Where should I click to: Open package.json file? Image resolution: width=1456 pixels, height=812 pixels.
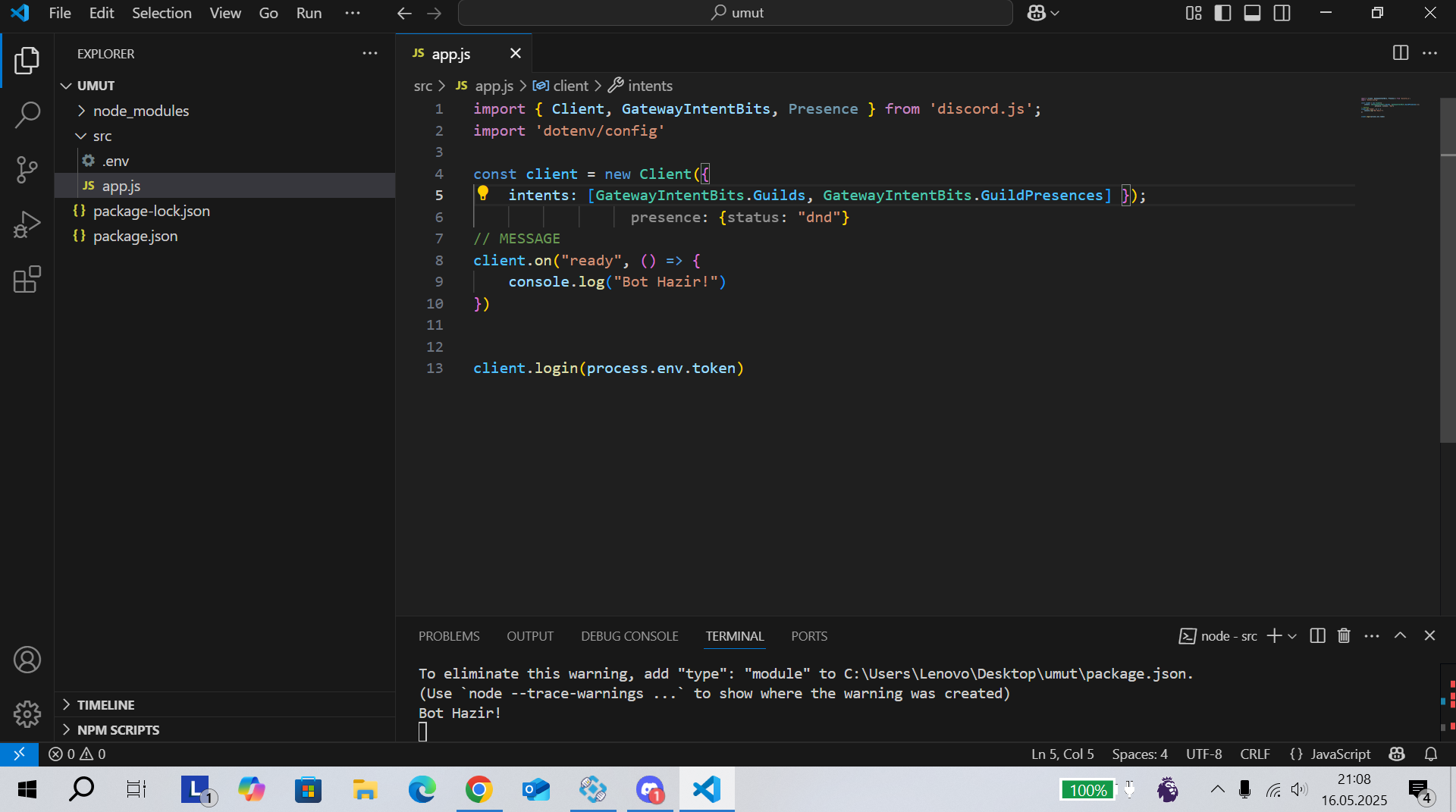coord(224,236)
